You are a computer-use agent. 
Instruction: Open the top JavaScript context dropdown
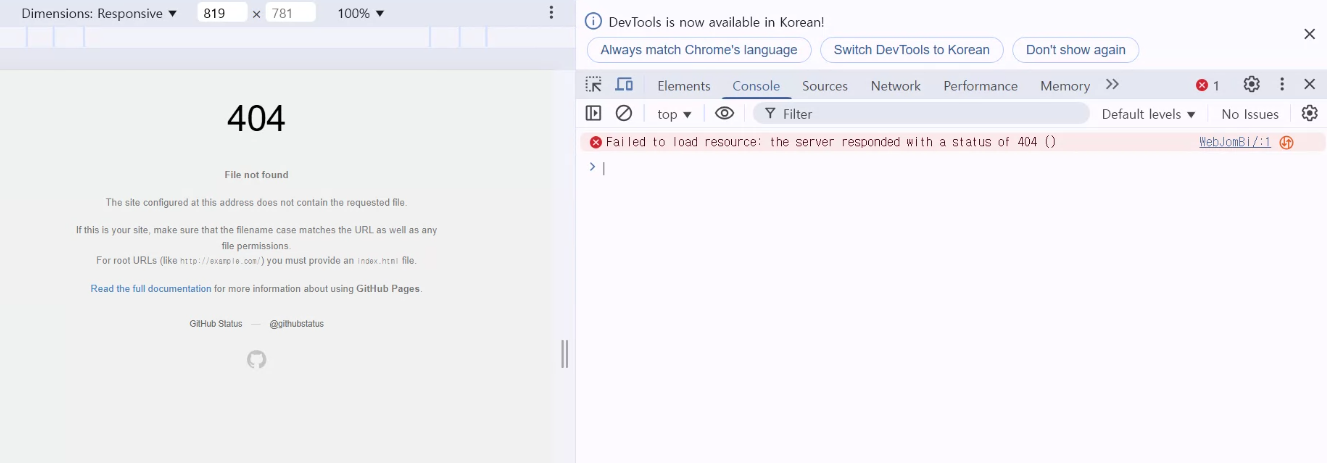click(674, 114)
